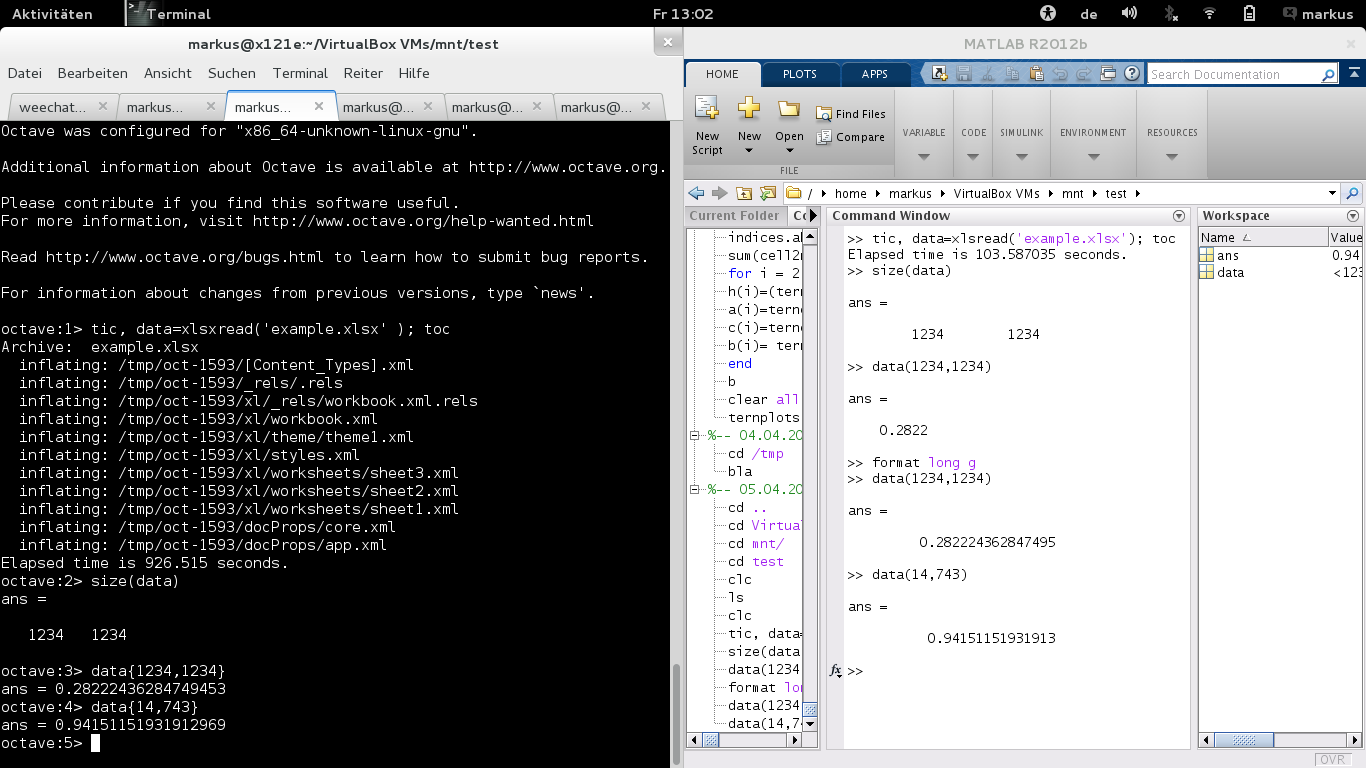Click the Find Files icon
1366x768 pixels.
pyautogui.click(x=824, y=114)
